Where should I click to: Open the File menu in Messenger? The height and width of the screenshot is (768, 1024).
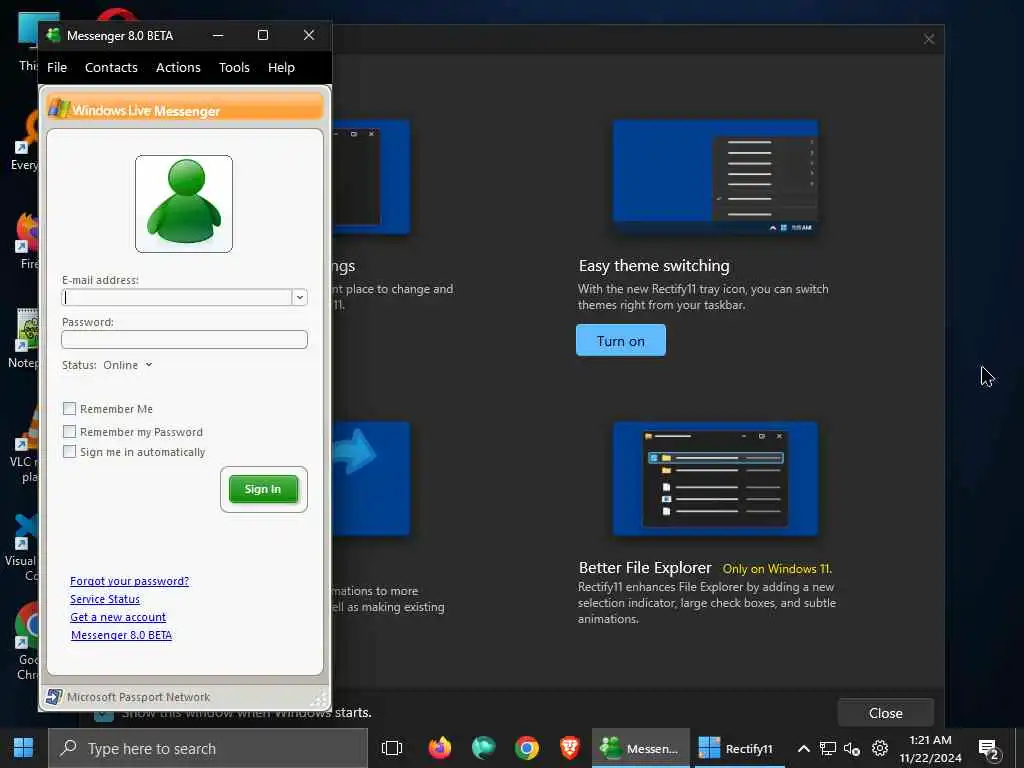(x=57, y=67)
